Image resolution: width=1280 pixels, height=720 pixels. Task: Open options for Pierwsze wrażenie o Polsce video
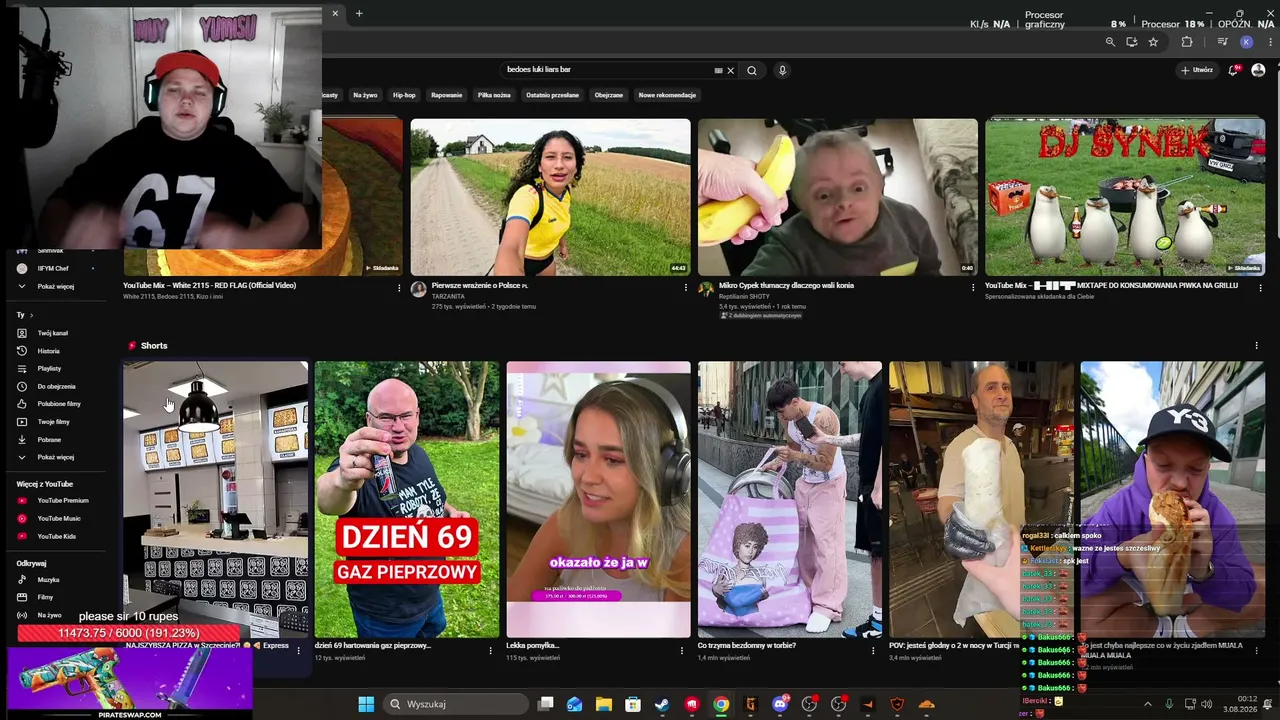pos(686,287)
